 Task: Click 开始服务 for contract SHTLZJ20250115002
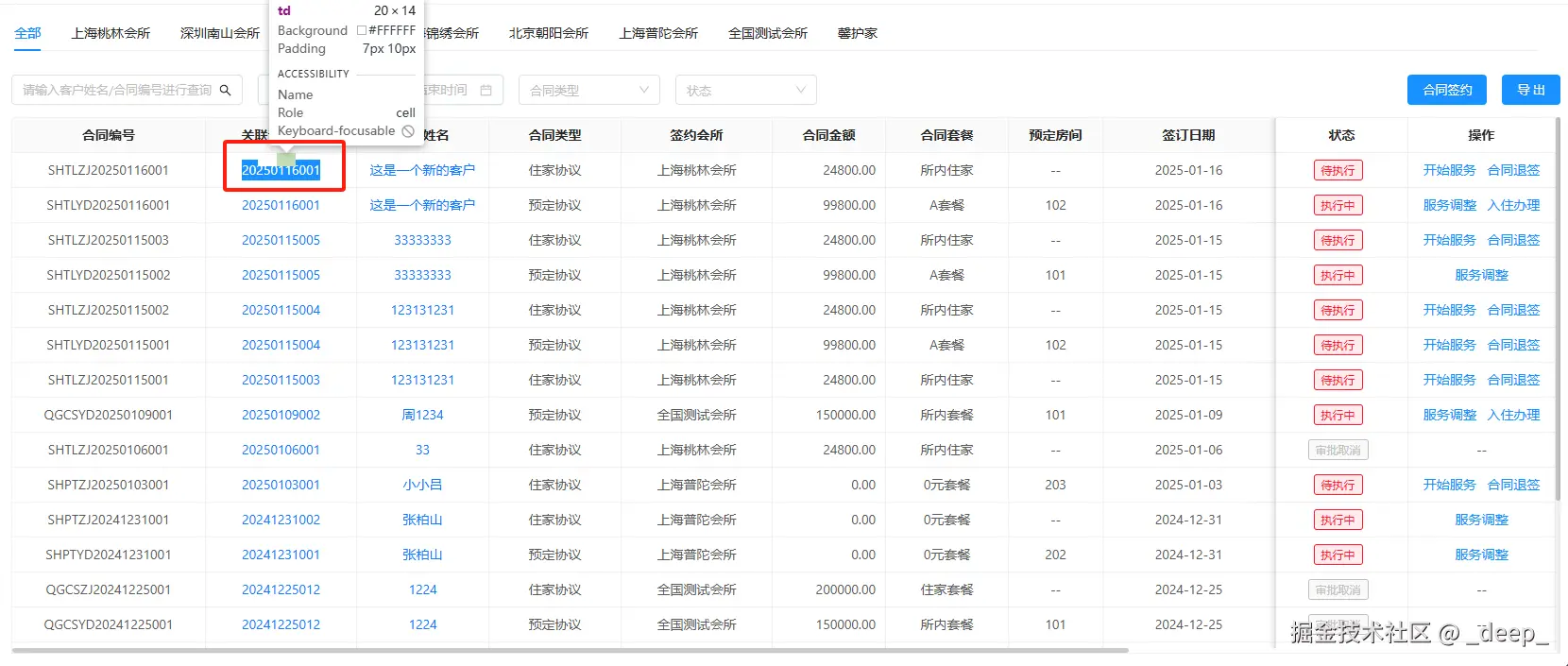pos(1449,310)
